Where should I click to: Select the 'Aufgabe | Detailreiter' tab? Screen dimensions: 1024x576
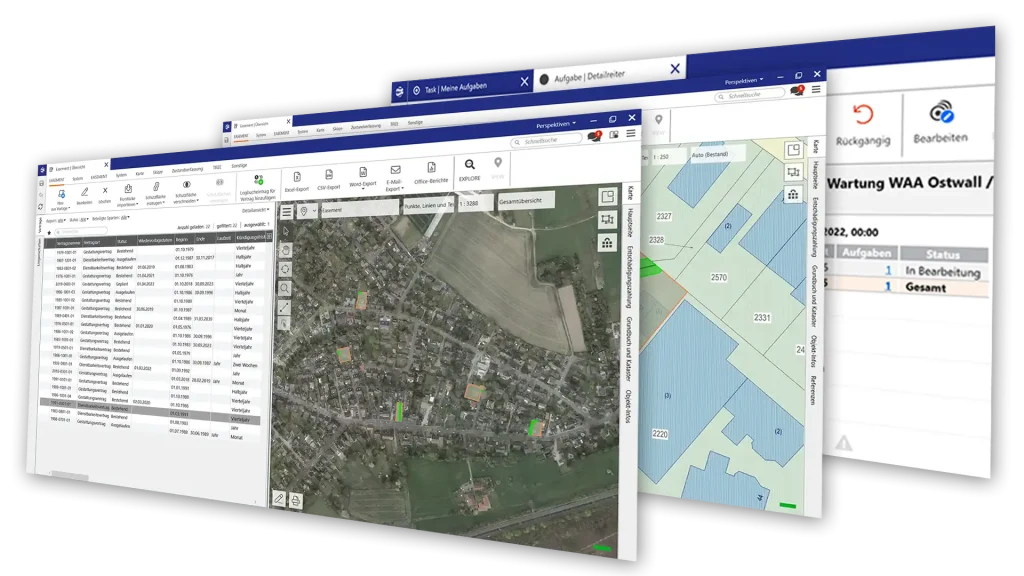[598, 77]
